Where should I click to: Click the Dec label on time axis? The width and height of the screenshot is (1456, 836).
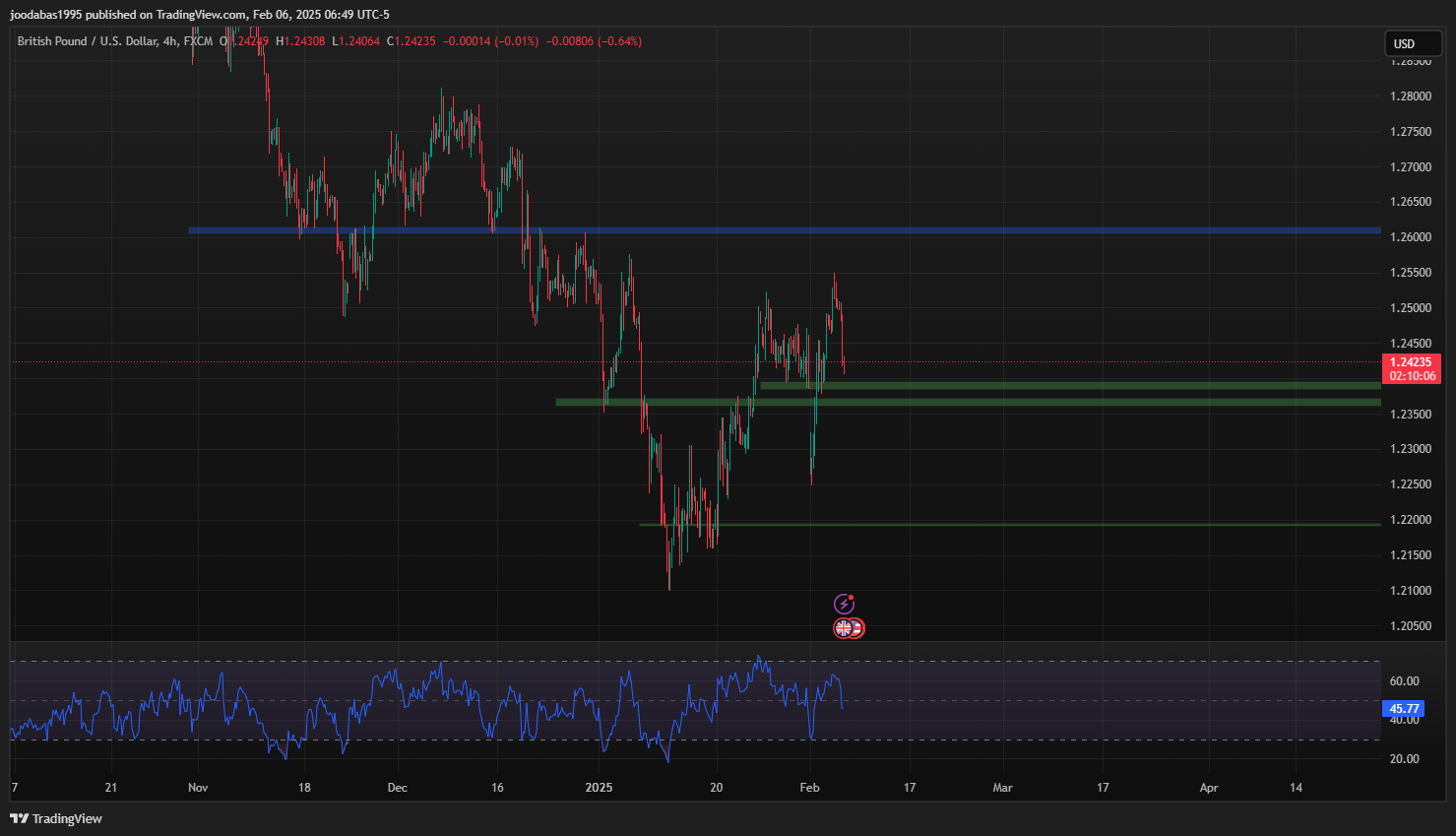pyautogui.click(x=398, y=788)
